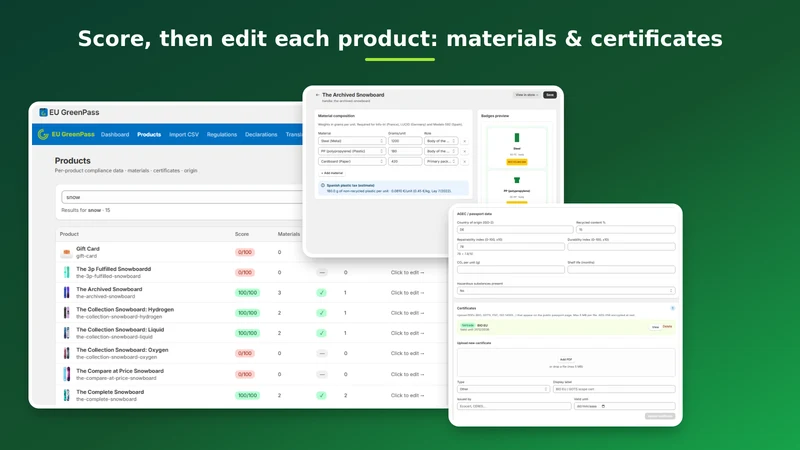Open the Steel (Metal) material dropdown

click(352, 141)
